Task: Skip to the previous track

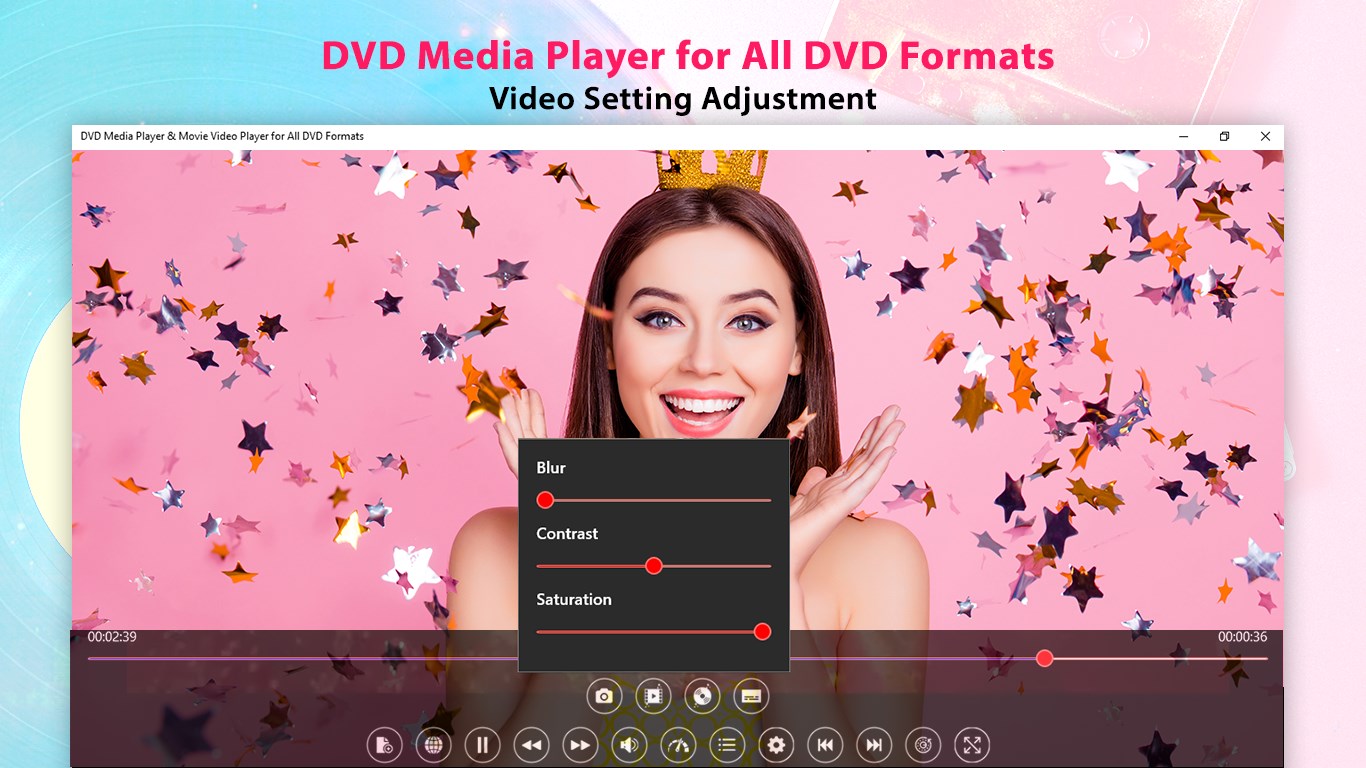Action: pyautogui.click(x=825, y=745)
